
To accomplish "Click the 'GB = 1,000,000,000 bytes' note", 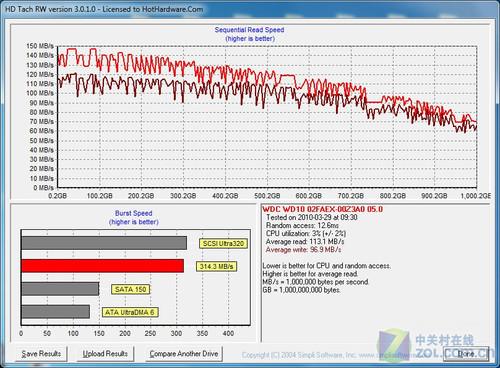I will tap(301, 290).
